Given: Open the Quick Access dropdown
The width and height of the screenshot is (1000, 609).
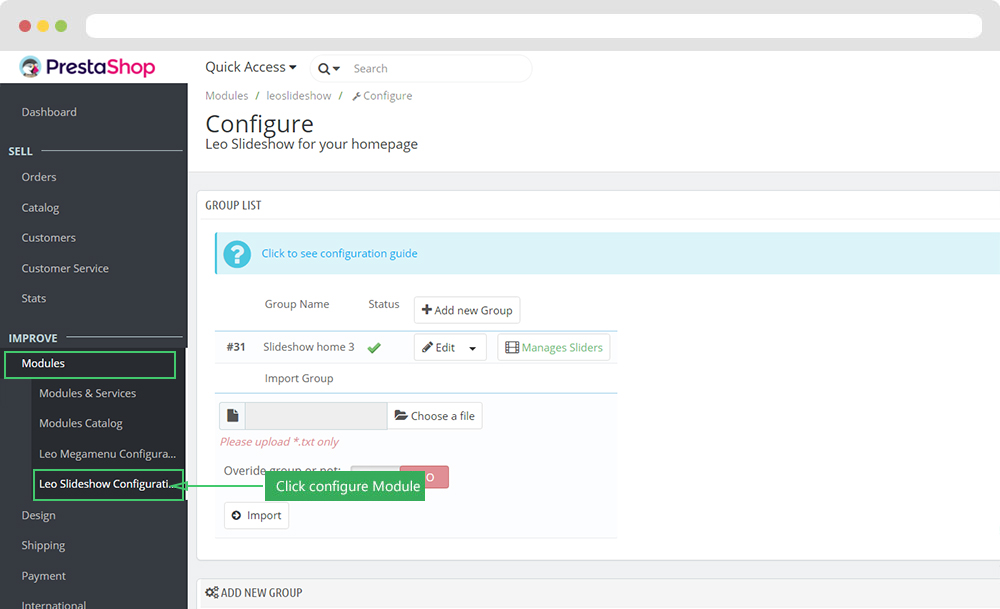Looking at the screenshot, I should click(x=251, y=67).
